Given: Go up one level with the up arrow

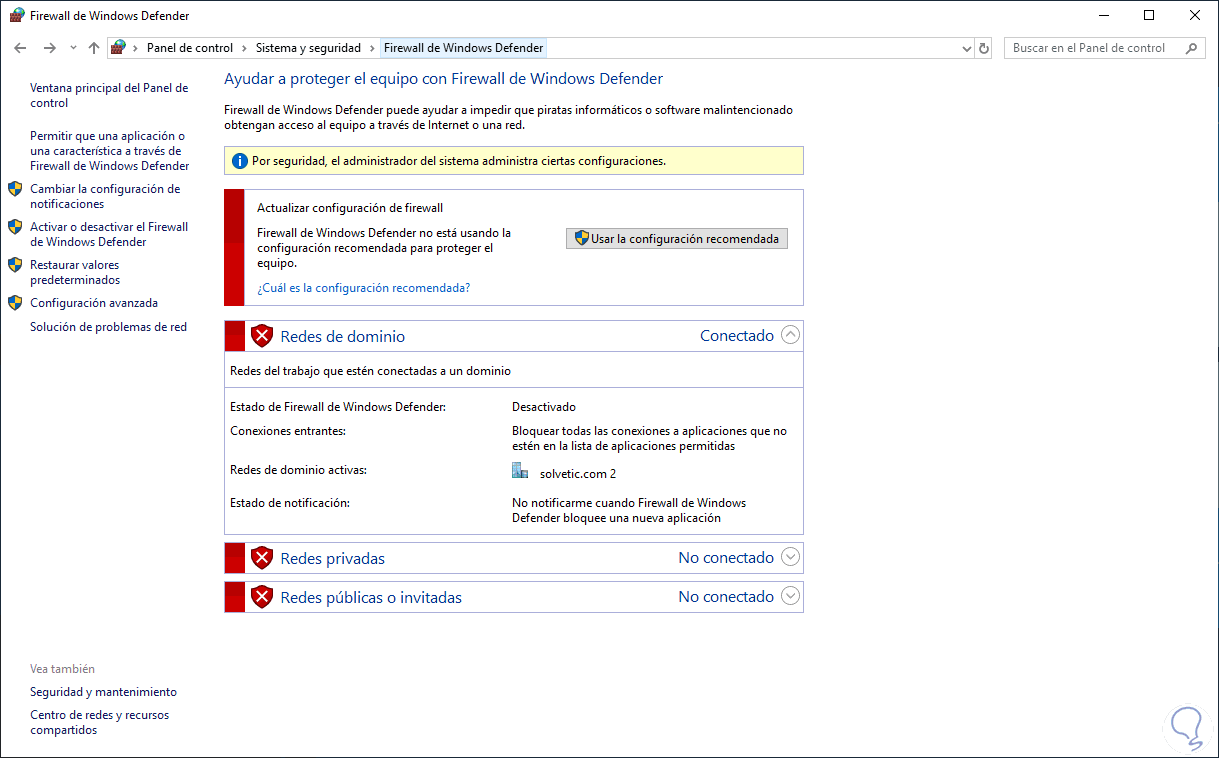Looking at the screenshot, I should coord(94,48).
